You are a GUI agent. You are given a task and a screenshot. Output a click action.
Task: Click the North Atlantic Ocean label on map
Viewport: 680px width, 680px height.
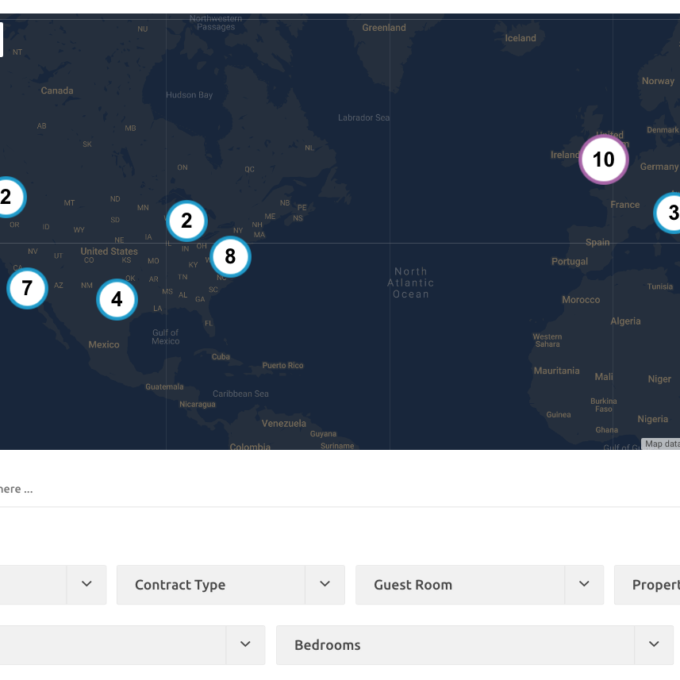410,283
